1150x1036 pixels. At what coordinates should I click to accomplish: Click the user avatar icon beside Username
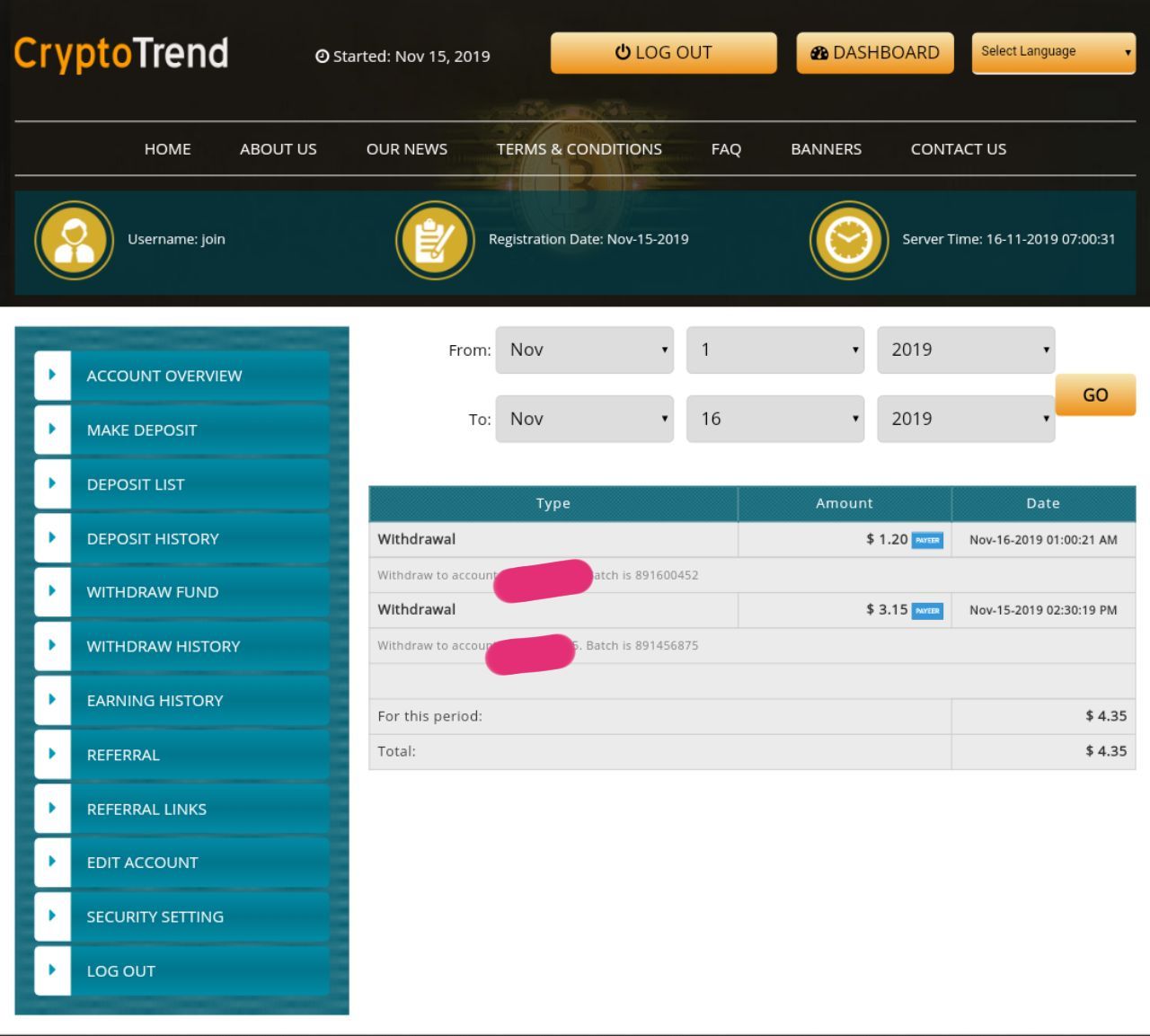click(74, 240)
